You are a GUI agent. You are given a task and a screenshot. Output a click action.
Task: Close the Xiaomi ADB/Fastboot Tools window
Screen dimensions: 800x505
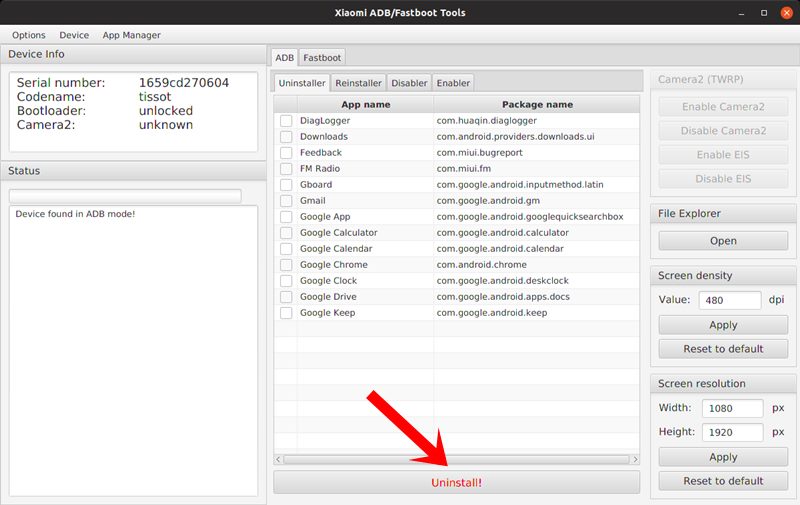tap(787, 13)
